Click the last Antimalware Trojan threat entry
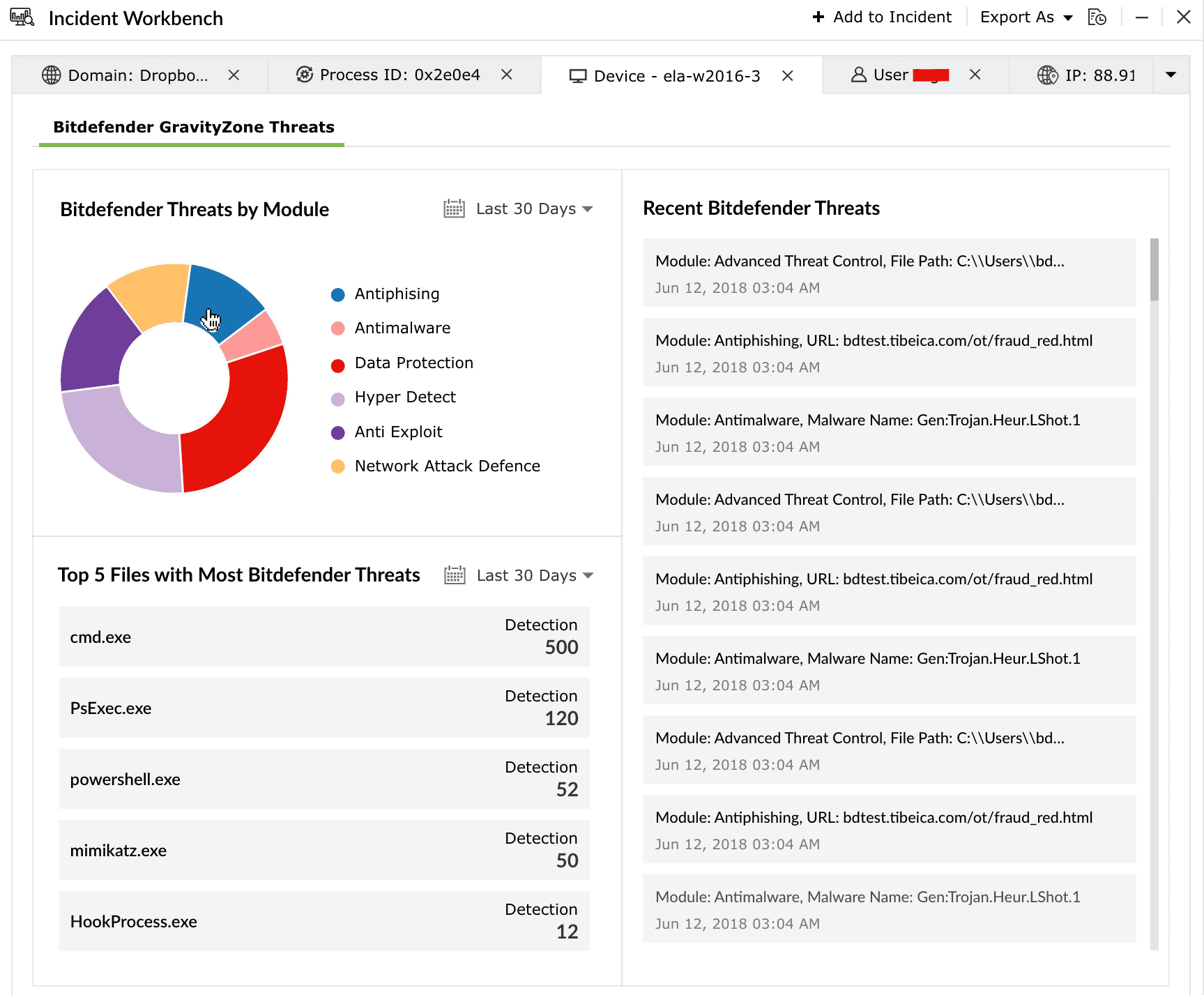 pos(890,909)
